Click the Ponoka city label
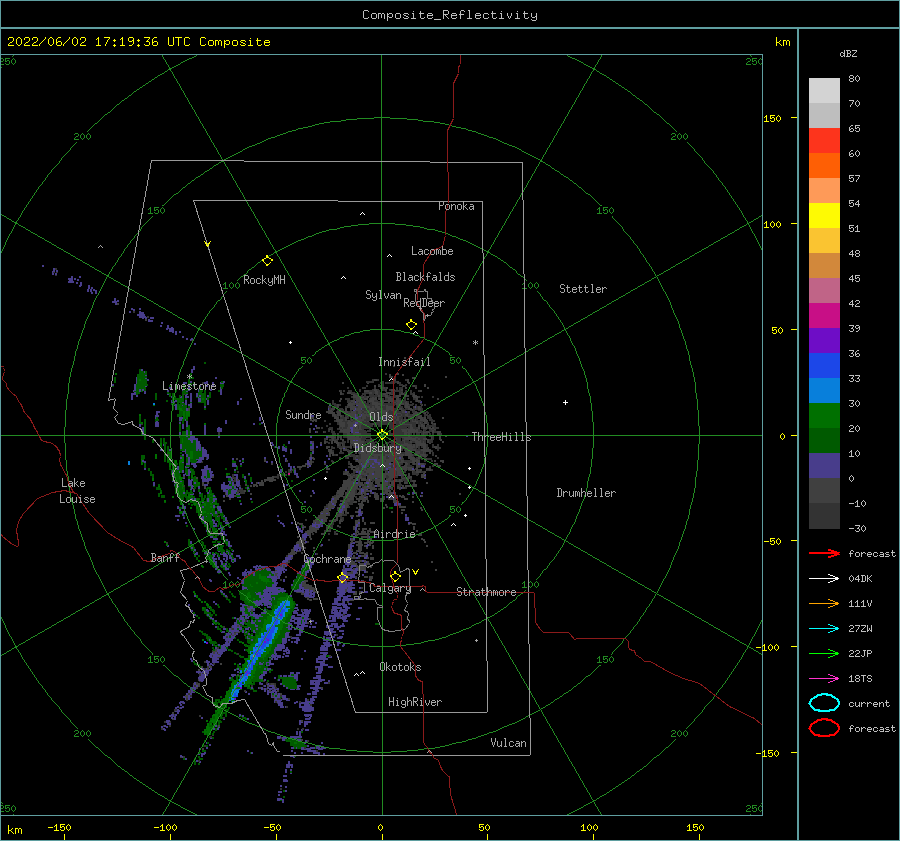 456,206
